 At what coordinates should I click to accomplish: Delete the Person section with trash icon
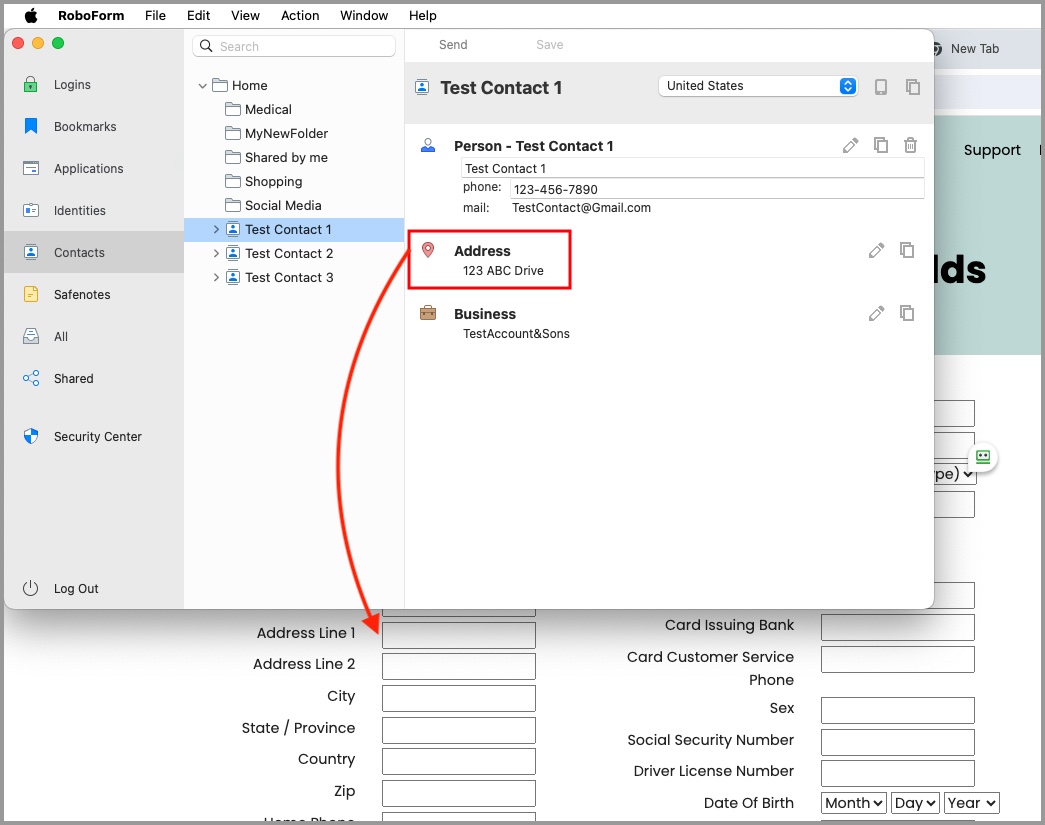(910, 145)
